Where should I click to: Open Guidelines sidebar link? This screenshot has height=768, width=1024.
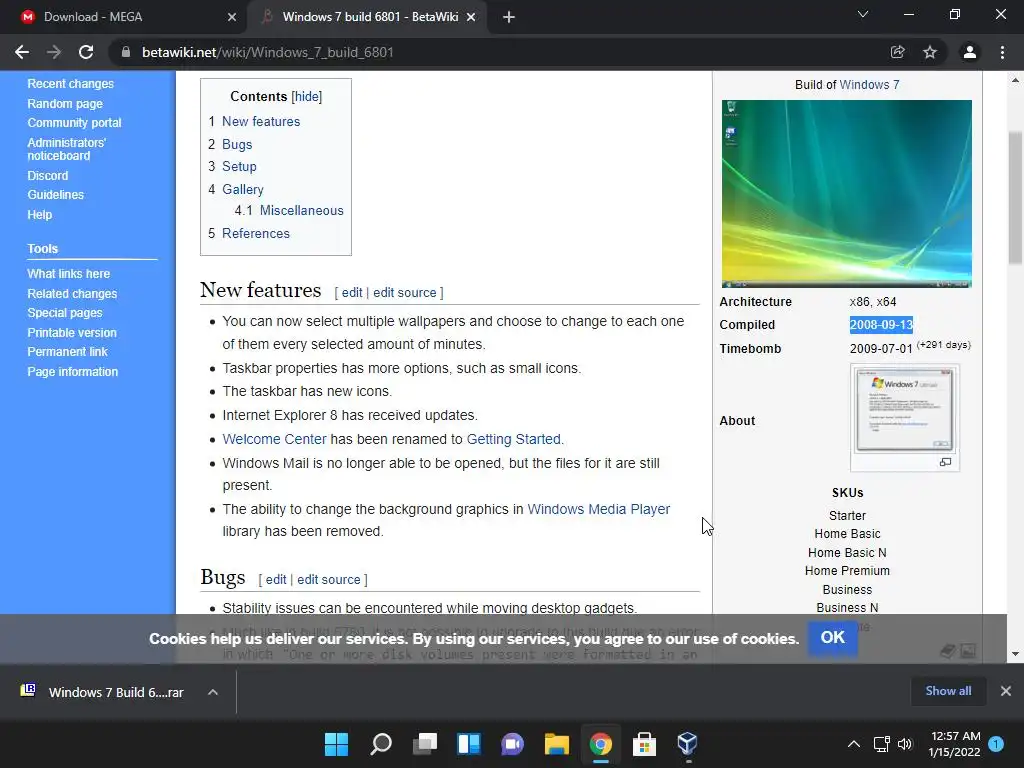tap(56, 195)
